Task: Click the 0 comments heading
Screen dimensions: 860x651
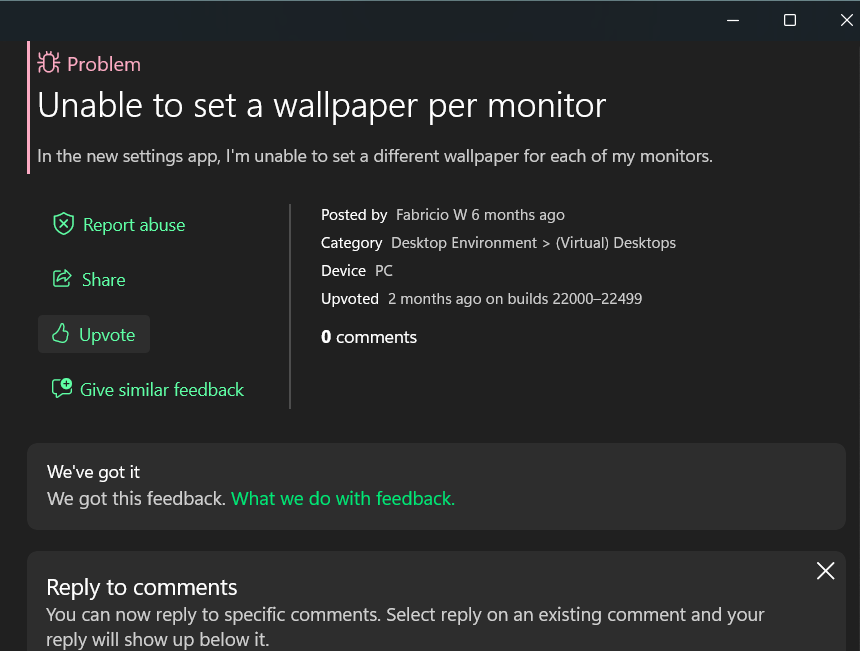Action: point(369,337)
